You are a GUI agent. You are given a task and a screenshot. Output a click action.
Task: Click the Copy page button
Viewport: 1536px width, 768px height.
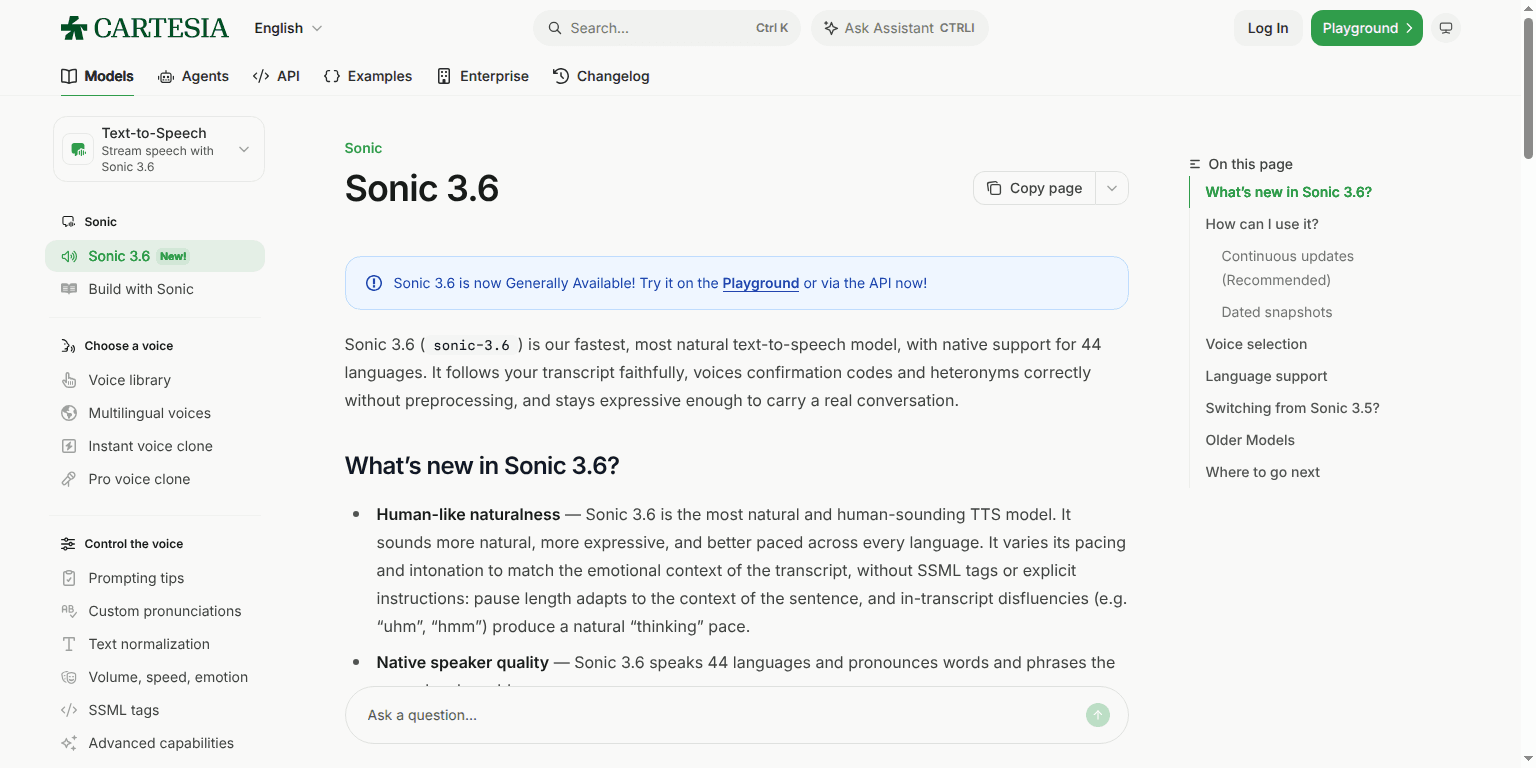(x=1034, y=188)
